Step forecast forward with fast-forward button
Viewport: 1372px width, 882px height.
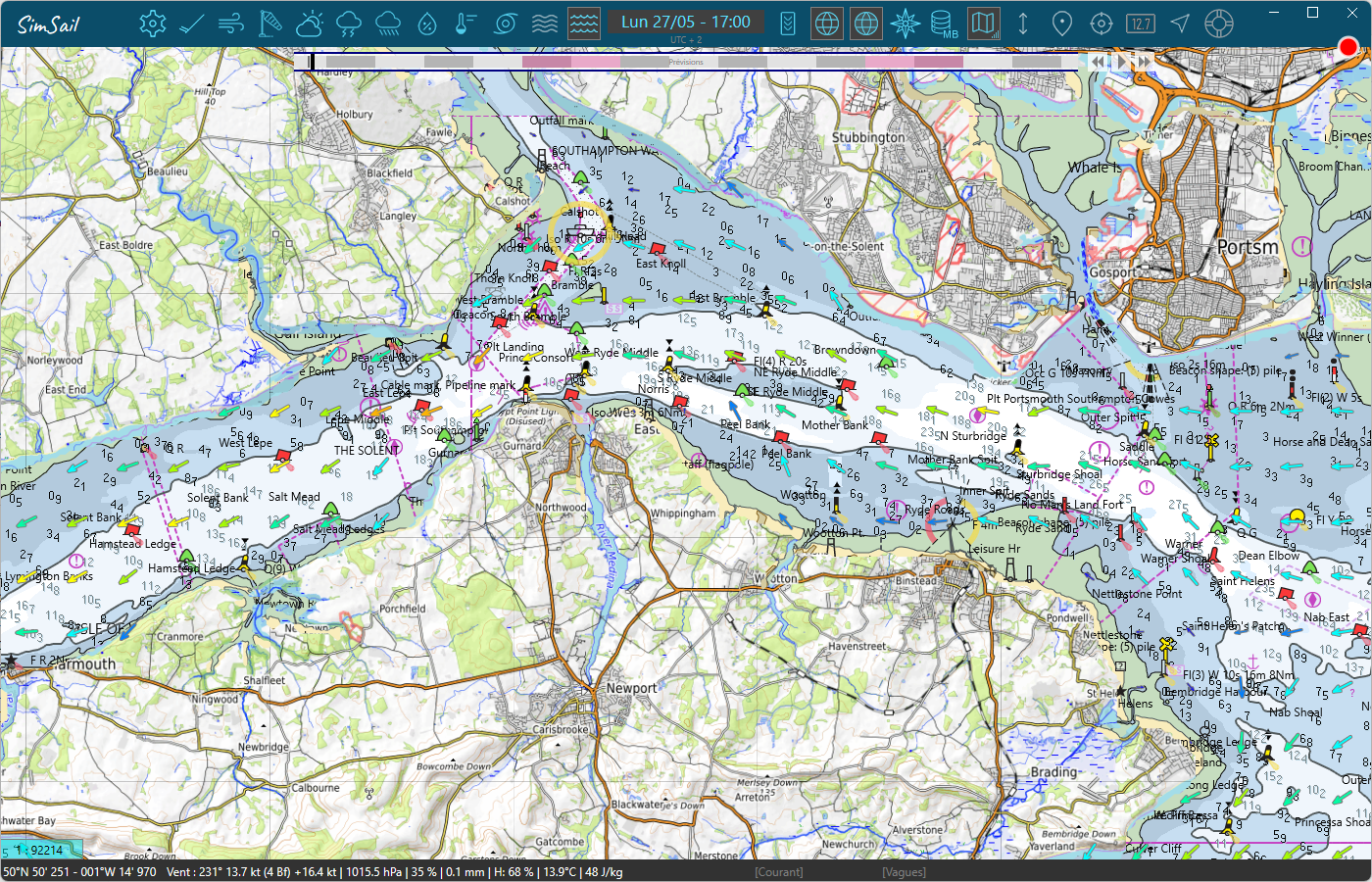pos(1144,62)
